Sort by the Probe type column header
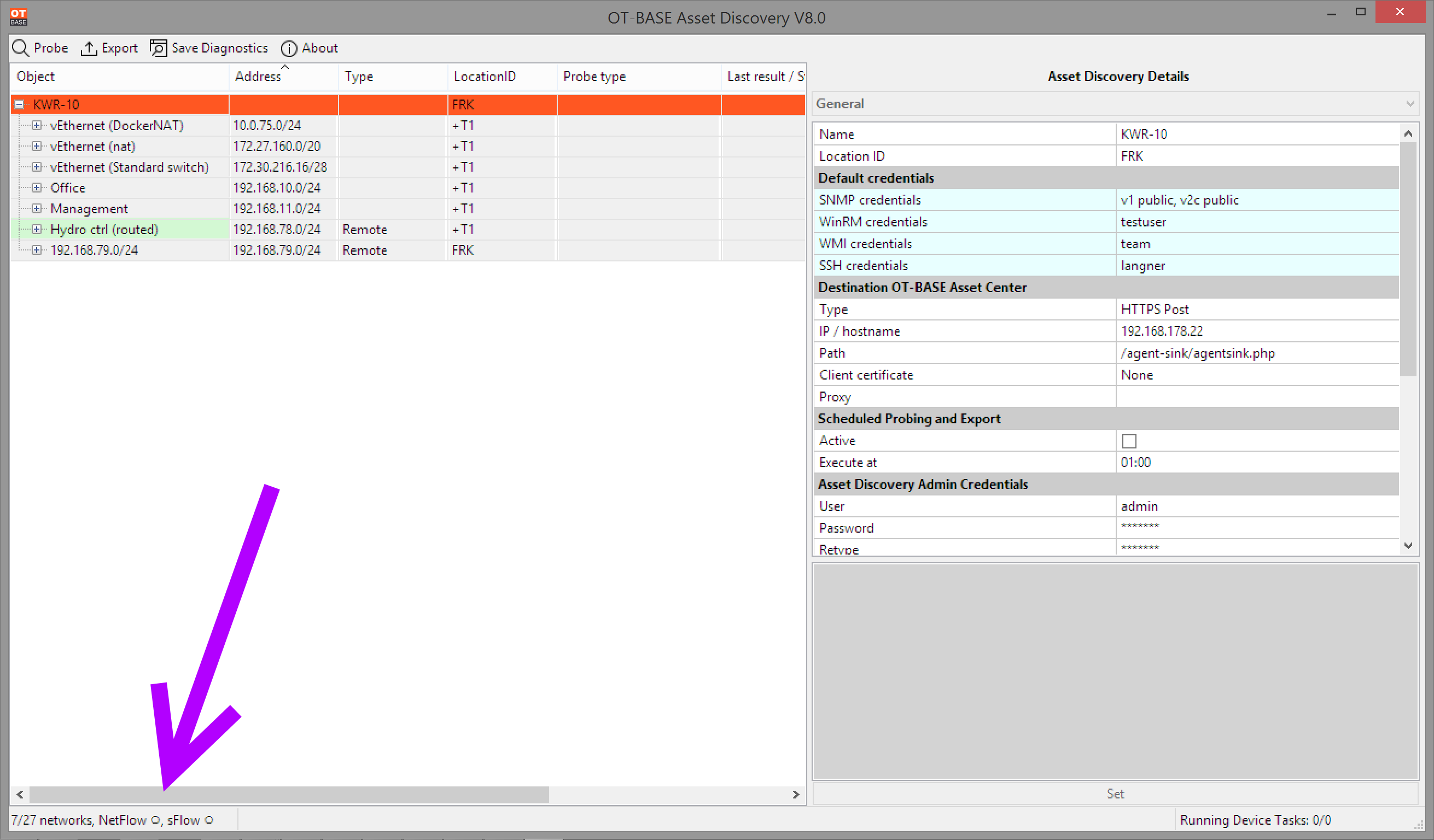The height and width of the screenshot is (840, 1434). click(638, 76)
